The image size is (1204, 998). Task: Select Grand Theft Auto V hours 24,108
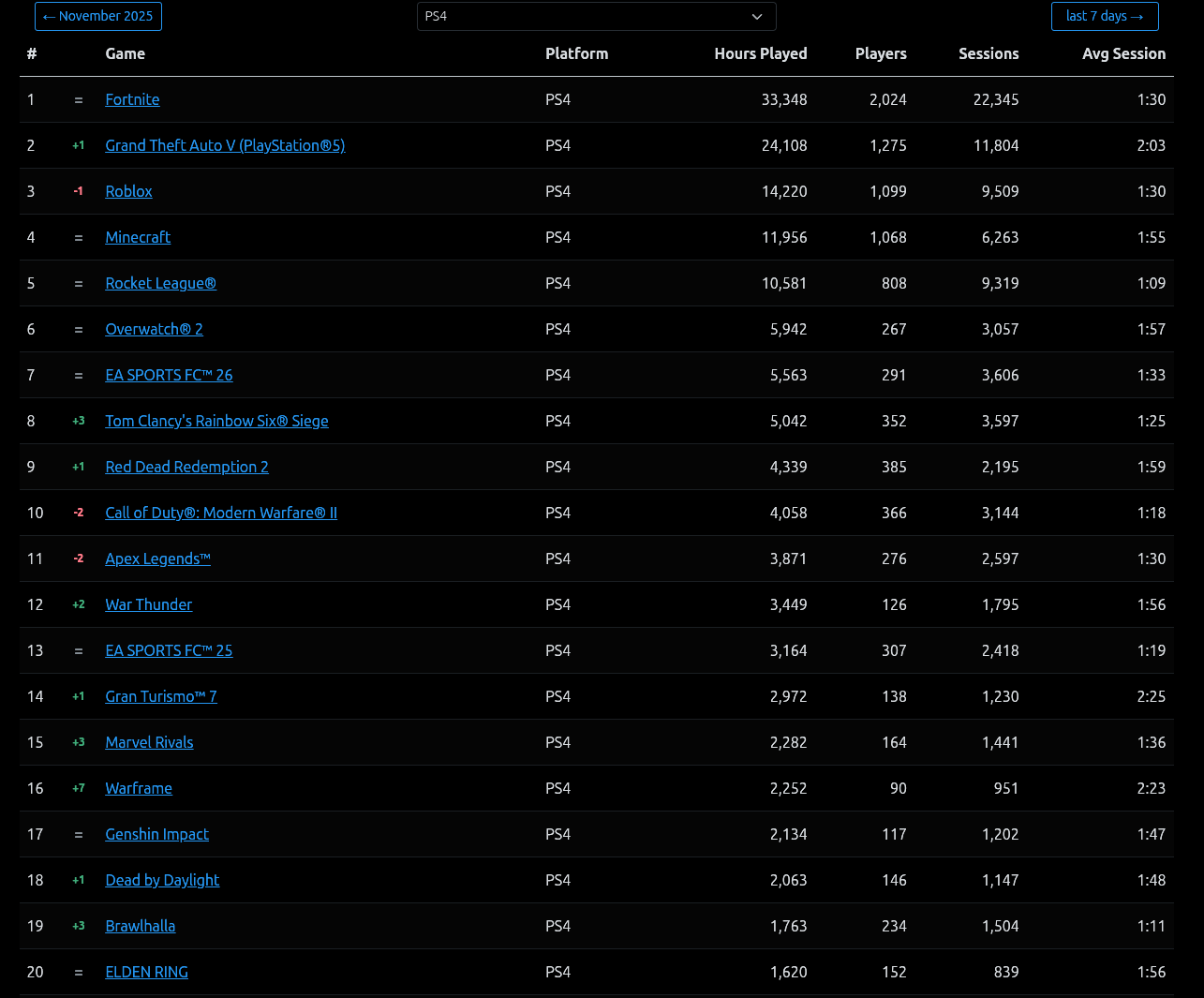784,145
